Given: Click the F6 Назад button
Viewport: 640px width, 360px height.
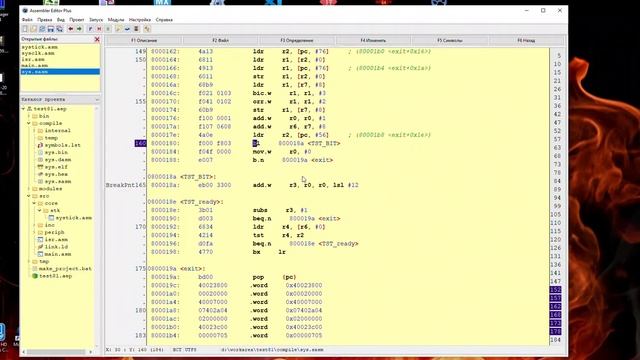Looking at the screenshot, I should tap(526, 40).
